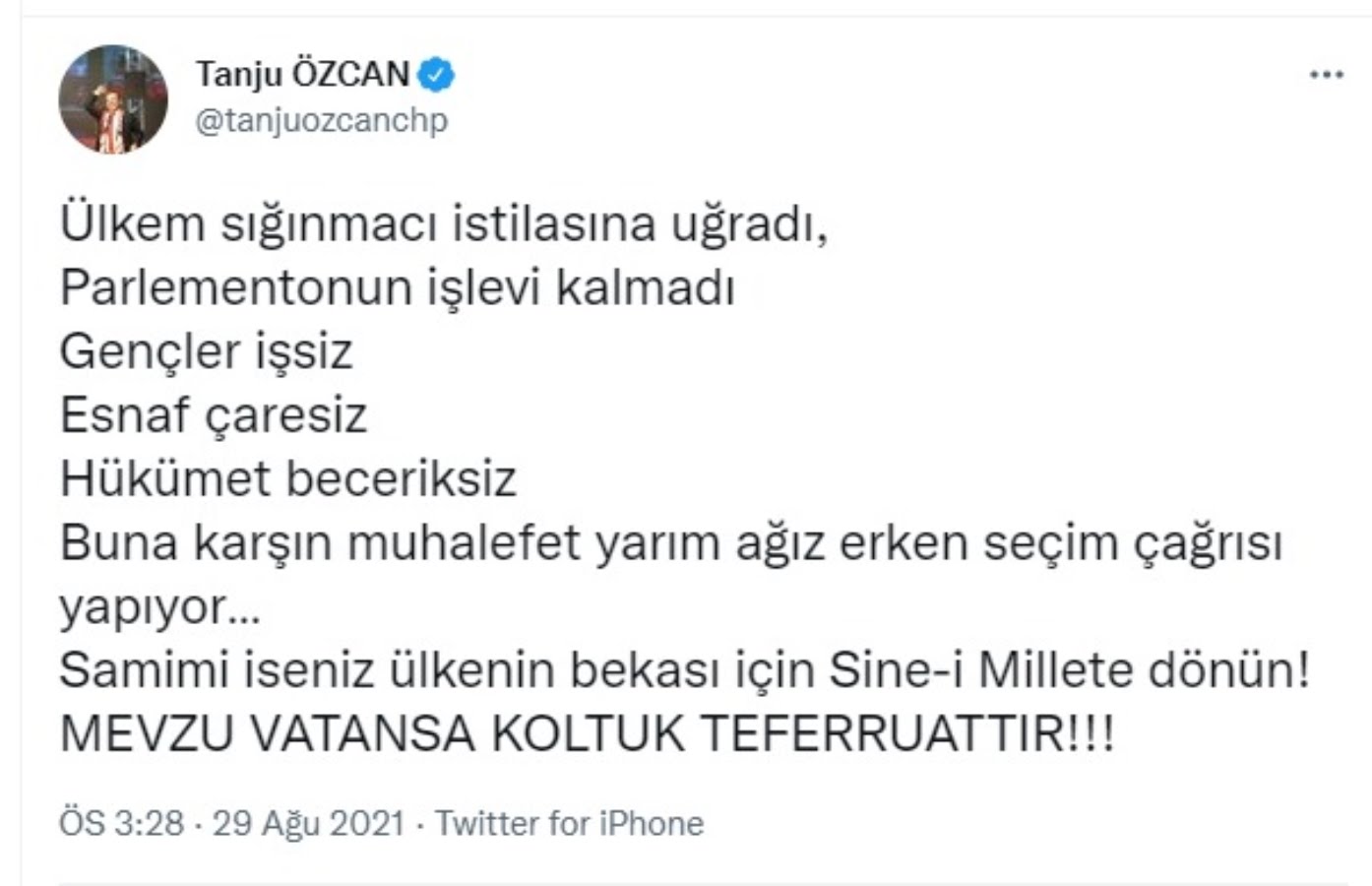Open the three-dot more options menu

tap(1327, 76)
